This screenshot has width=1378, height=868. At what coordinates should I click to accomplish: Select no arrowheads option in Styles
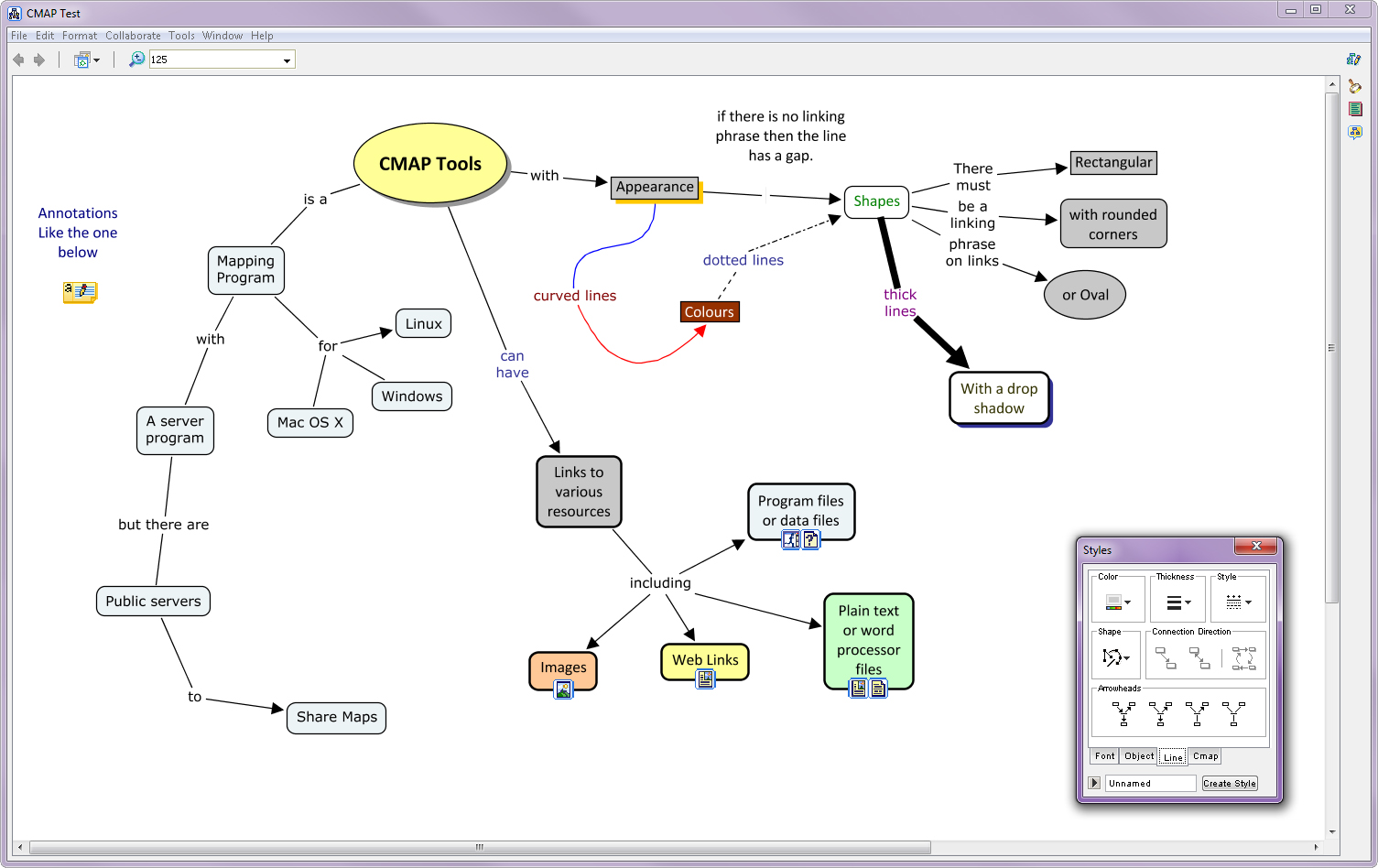pyautogui.click(x=1233, y=713)
